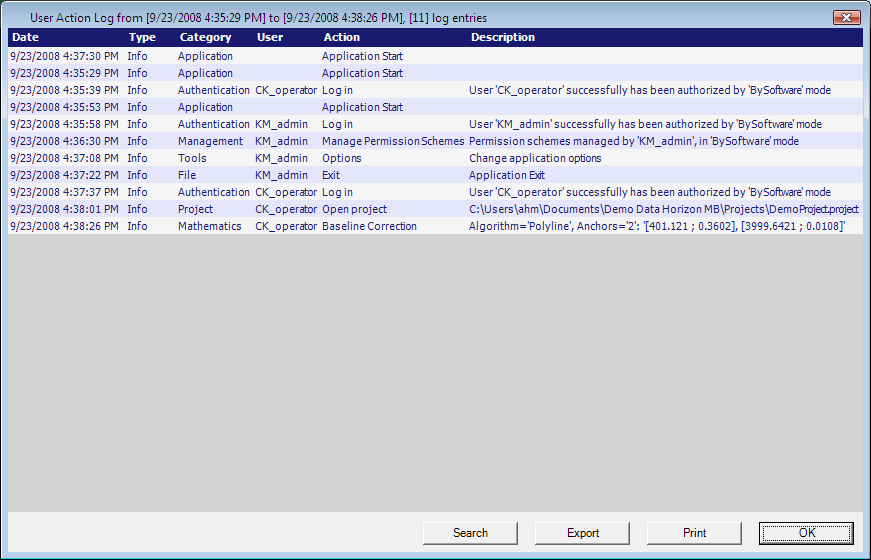Choose CK_operator Log in entry at 4:35:39
The image size is (871, 560).
[337, 91]
